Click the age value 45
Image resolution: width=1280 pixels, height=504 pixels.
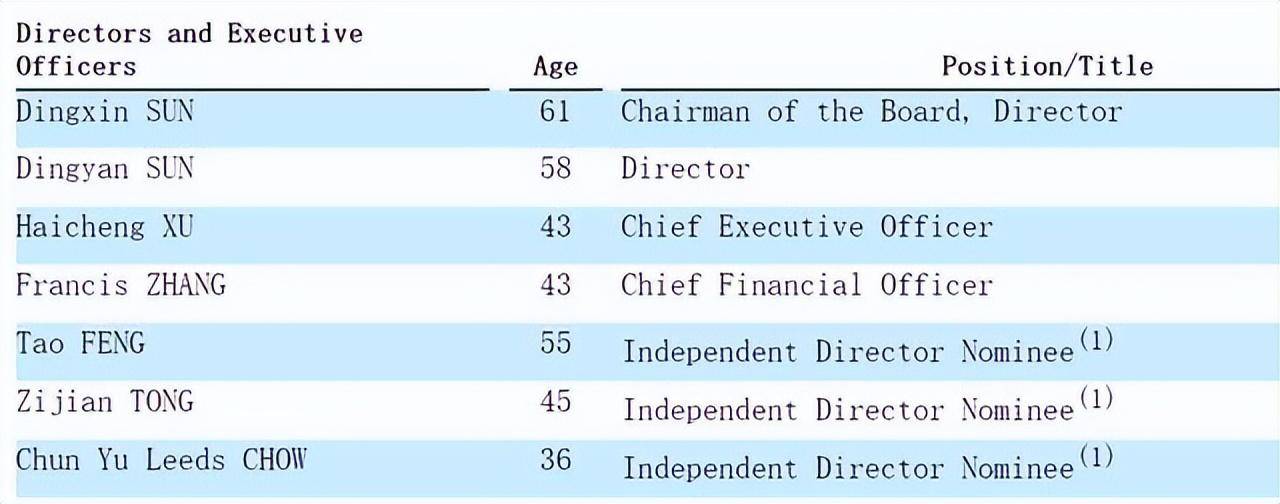pyautogui.click(x=555, y=401)
